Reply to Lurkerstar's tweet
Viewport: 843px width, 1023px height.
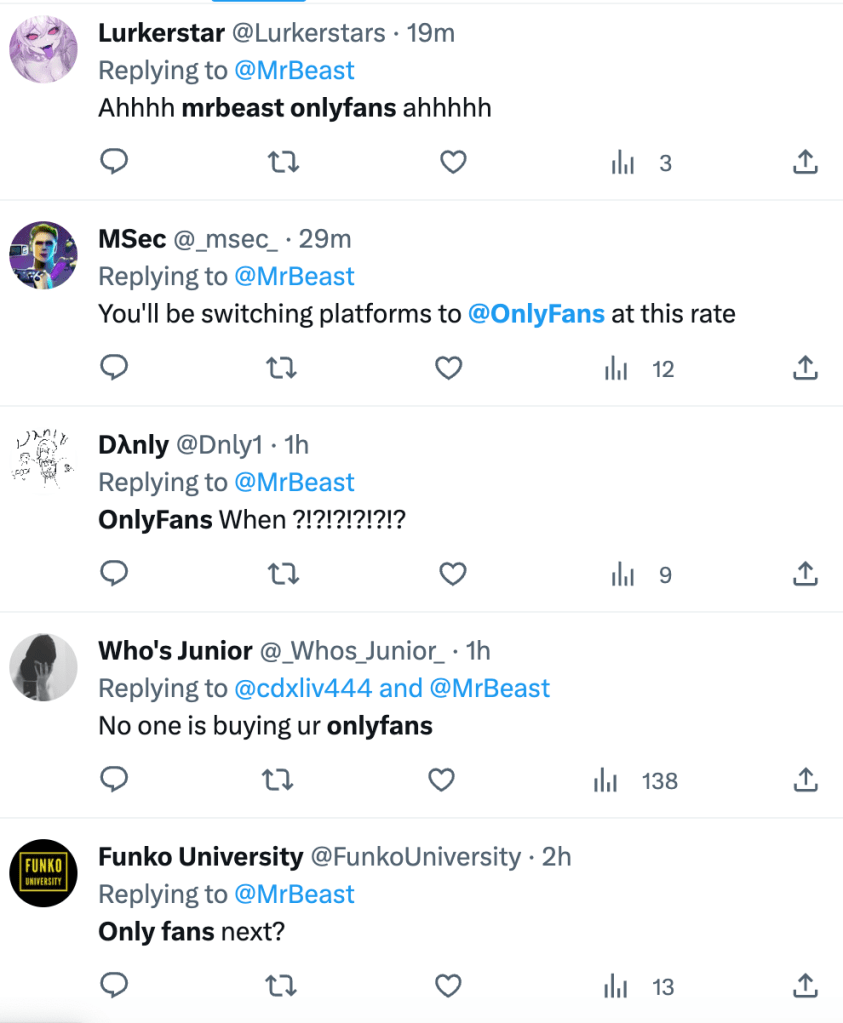point(115,162)
